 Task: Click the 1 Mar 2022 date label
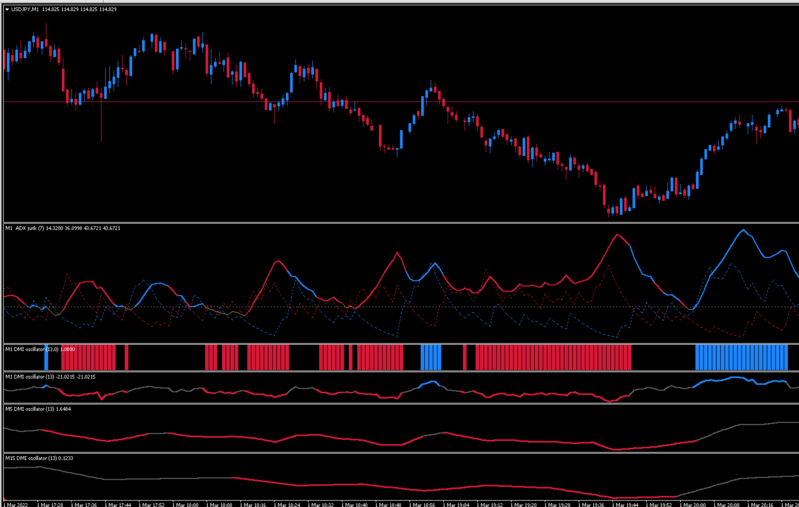click(16, 505)
